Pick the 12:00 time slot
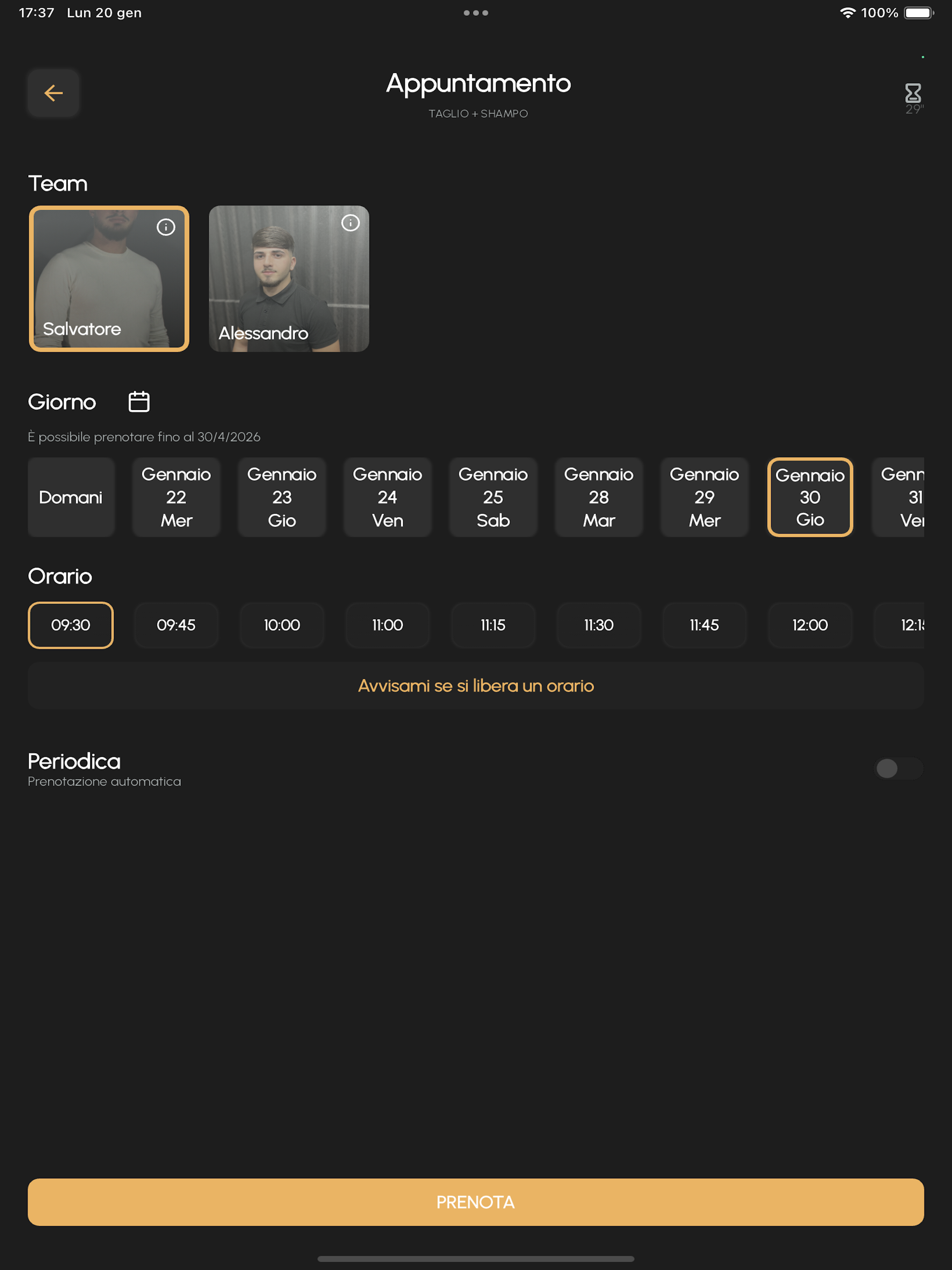The image size is (952, 1270). coord(810,625)
